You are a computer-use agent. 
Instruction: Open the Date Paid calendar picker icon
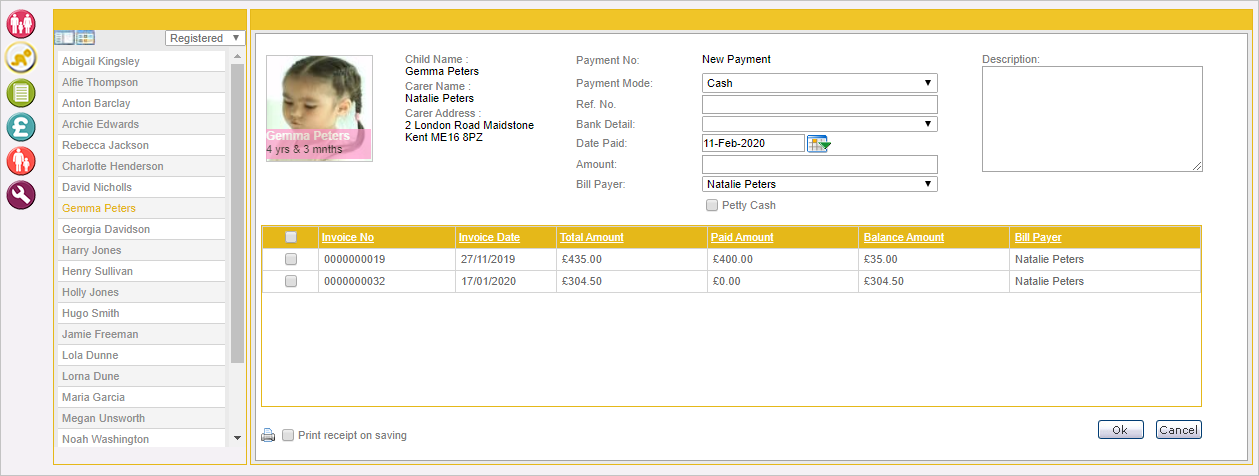pos(819,144)
